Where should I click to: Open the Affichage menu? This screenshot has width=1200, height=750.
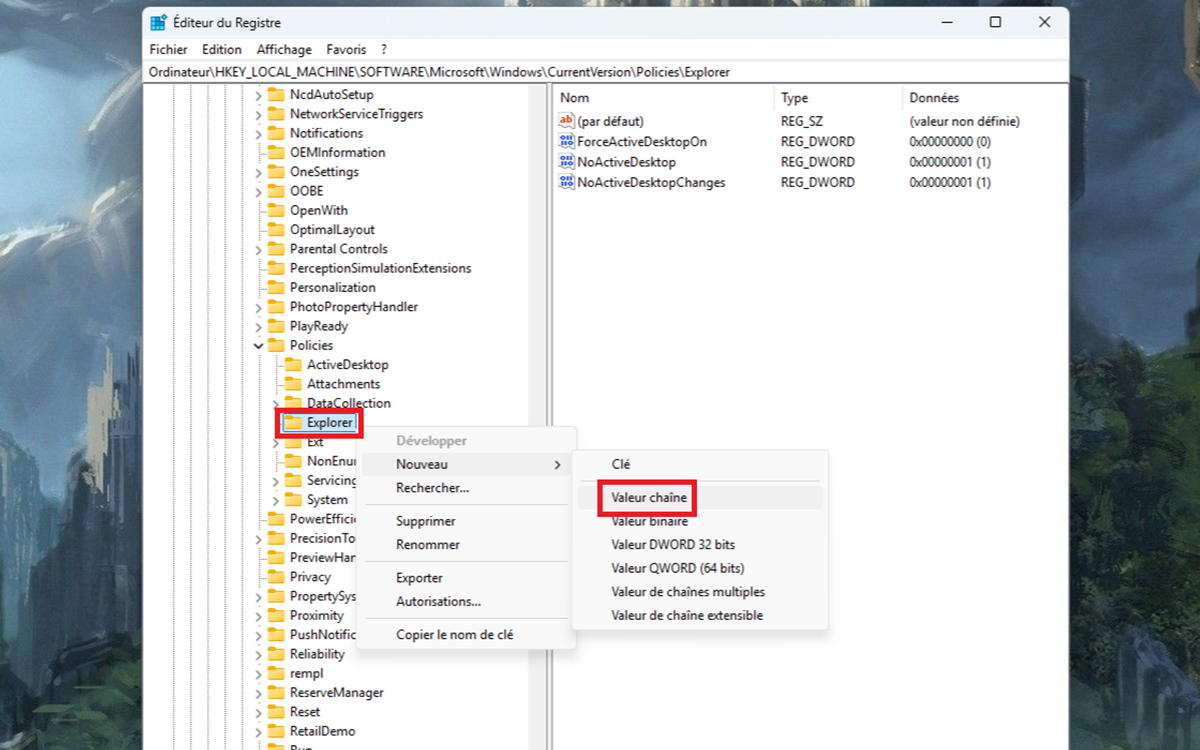[x=284, y=49]
